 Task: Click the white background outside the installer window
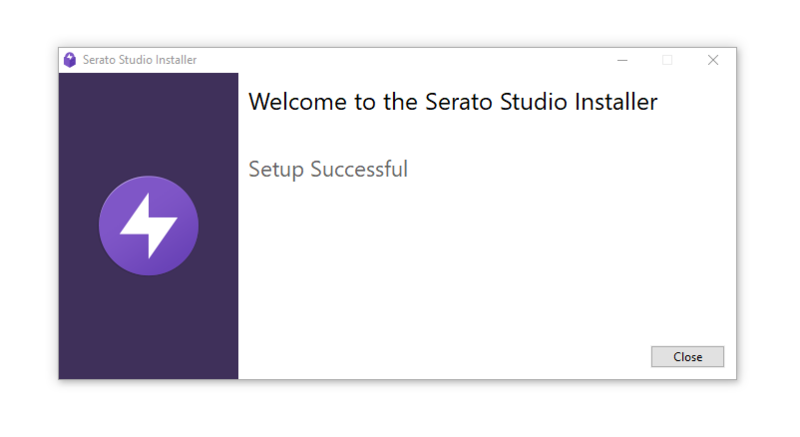pyautogui.click(x=400, y=410)
